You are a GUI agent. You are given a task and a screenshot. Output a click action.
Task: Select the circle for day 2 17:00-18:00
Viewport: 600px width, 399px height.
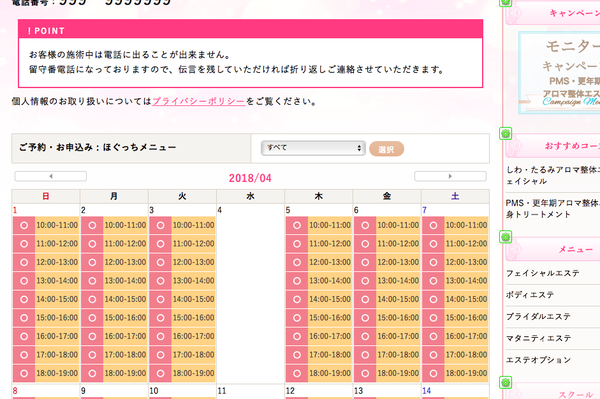click(92, 355)
